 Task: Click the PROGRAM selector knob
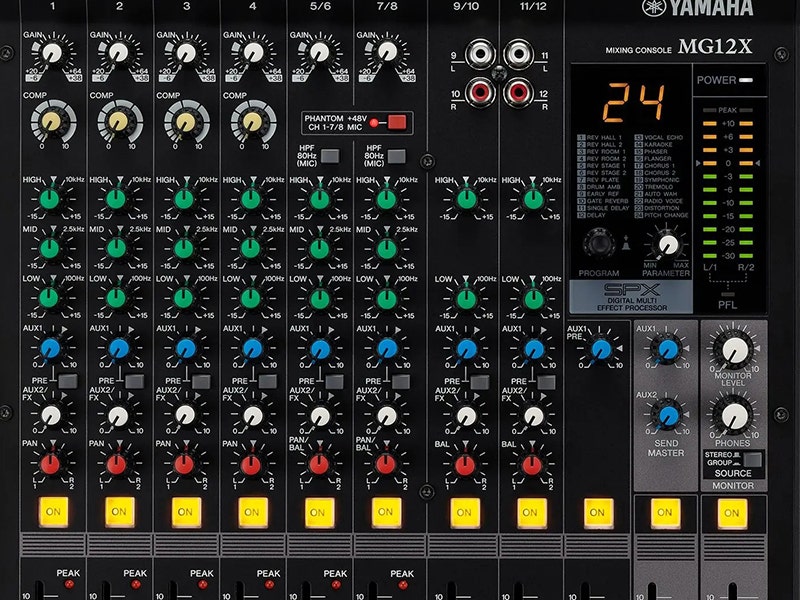pyautogui.click(x=599, y=243)
